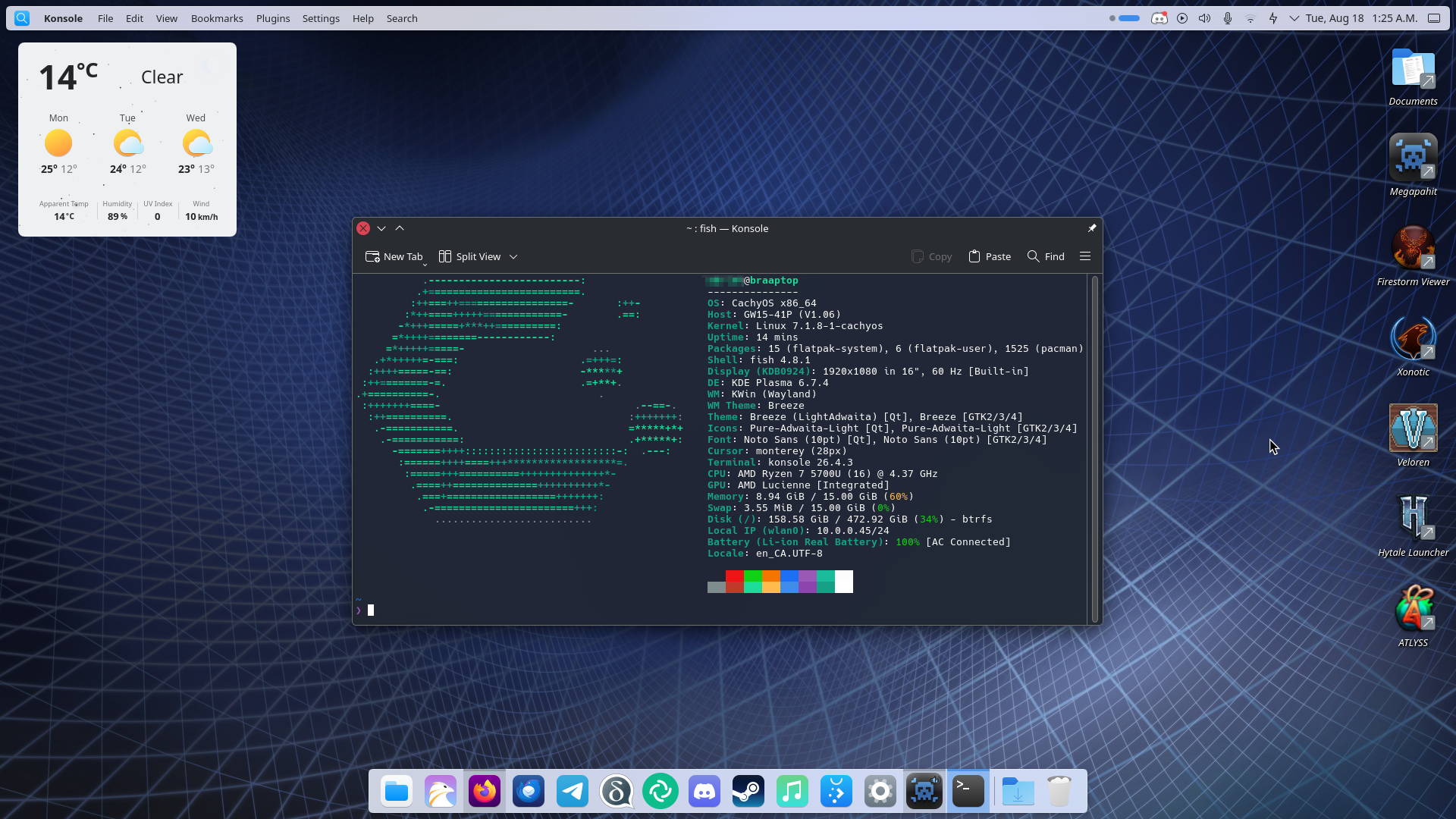Image resolution: width=1456 pixels, height=819 pixels.
Task: Open the calendar from the date and time
Action: 1362,18
